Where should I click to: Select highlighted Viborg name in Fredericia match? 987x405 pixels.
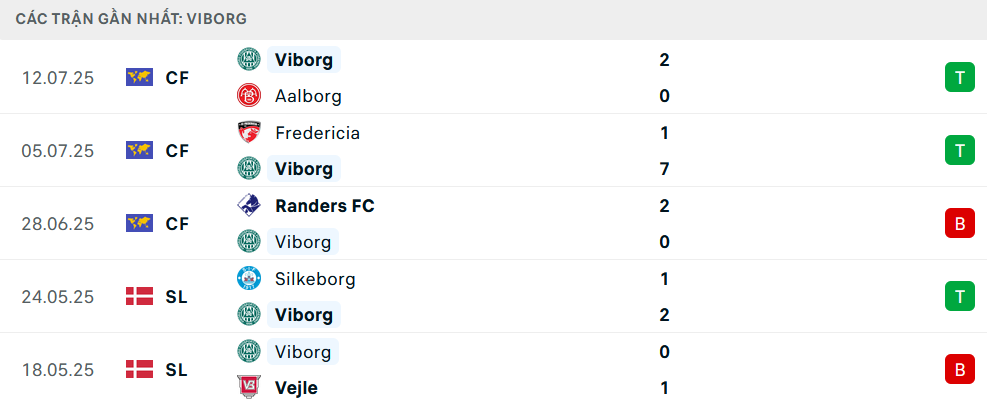tap(304, 169)
